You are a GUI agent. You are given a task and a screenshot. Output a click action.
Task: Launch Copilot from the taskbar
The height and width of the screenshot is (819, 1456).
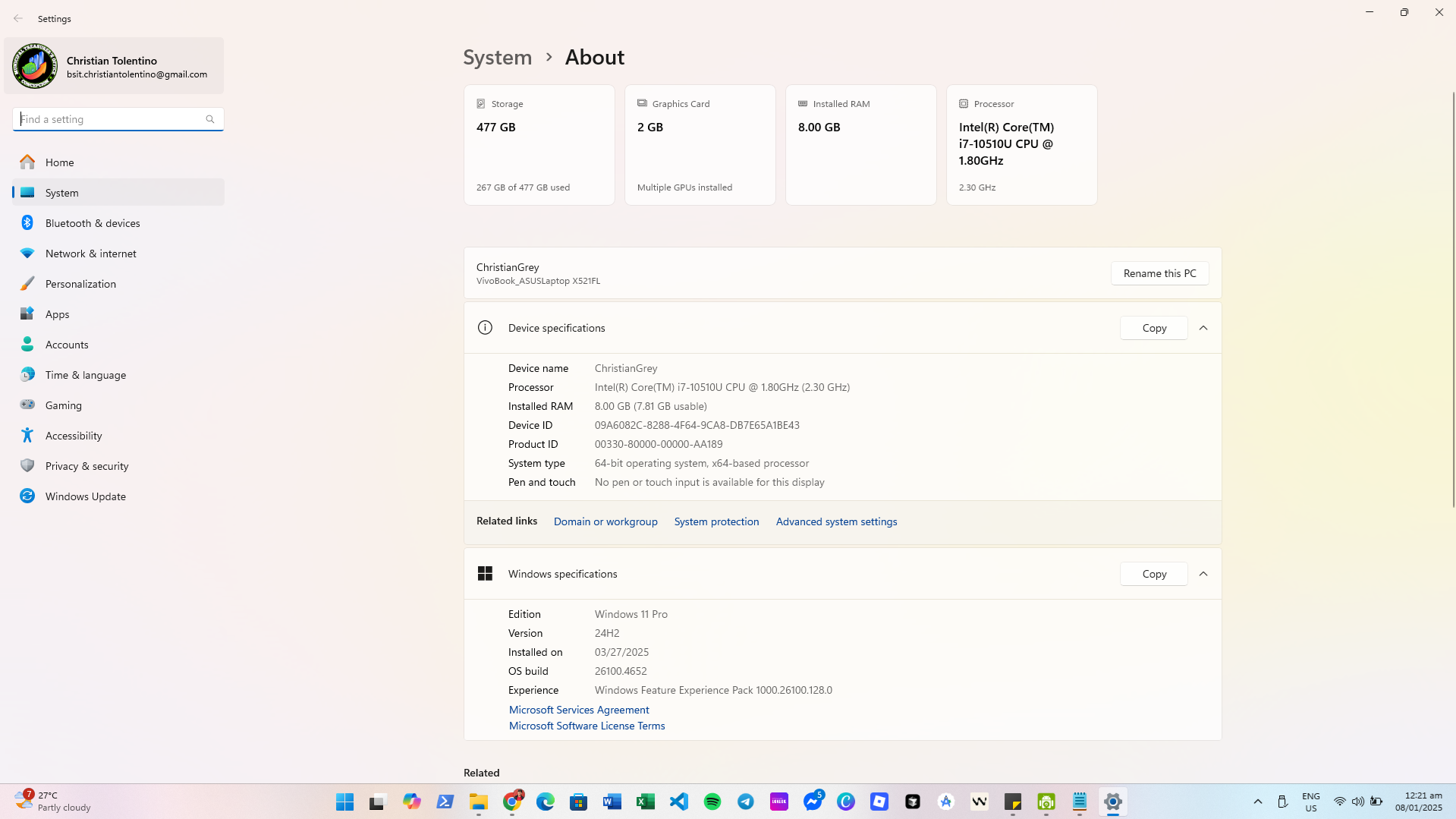pyautogui.click(x=412, y=802)
